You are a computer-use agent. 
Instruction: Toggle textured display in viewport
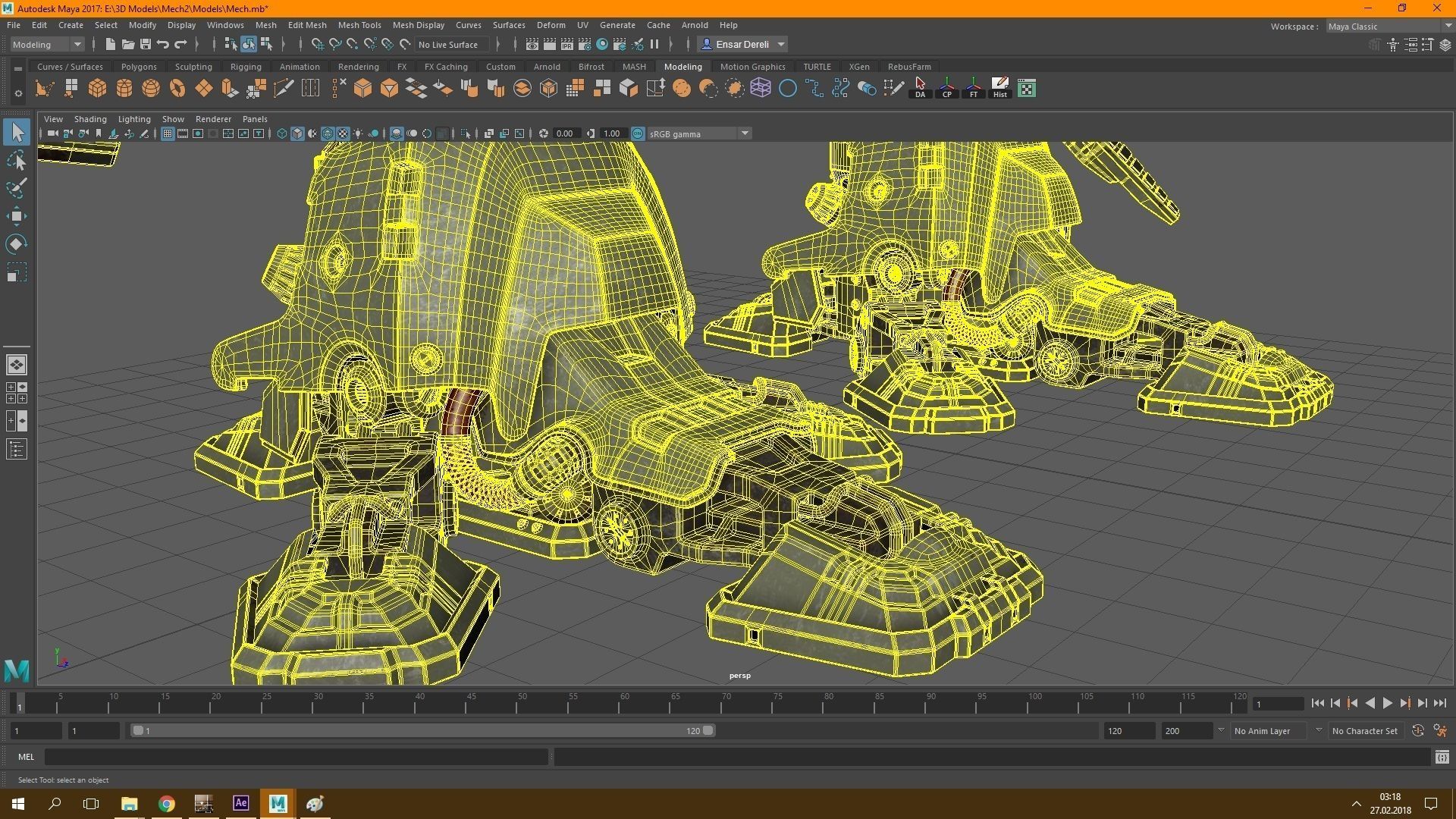click(x=343, y=133)
